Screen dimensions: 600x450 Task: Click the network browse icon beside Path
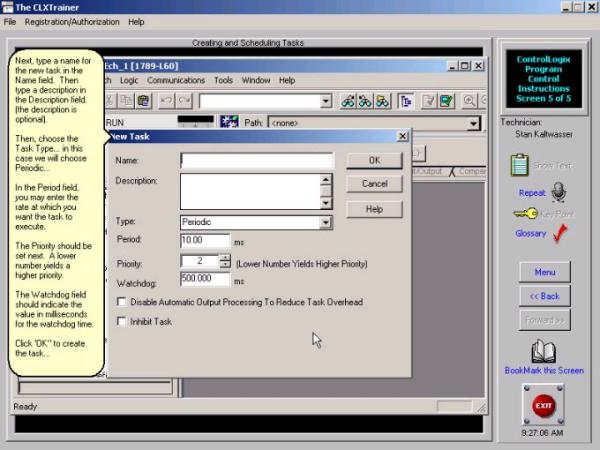click(x=229, y=122)
